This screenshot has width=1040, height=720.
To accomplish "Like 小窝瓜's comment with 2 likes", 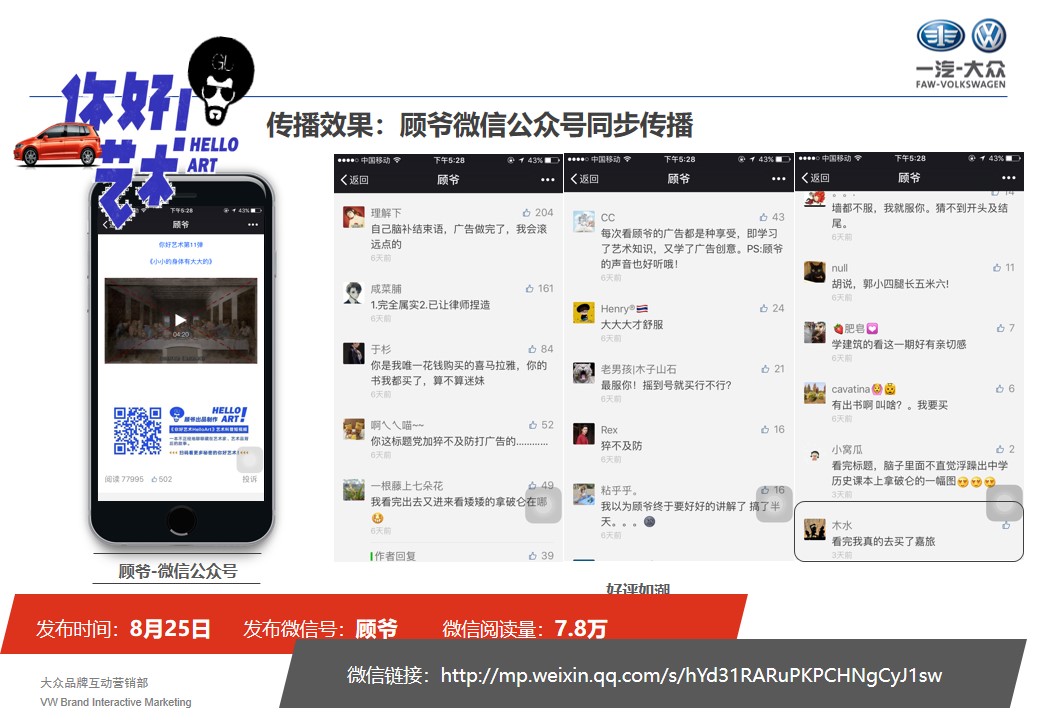I will click(x=1000, y=450).
